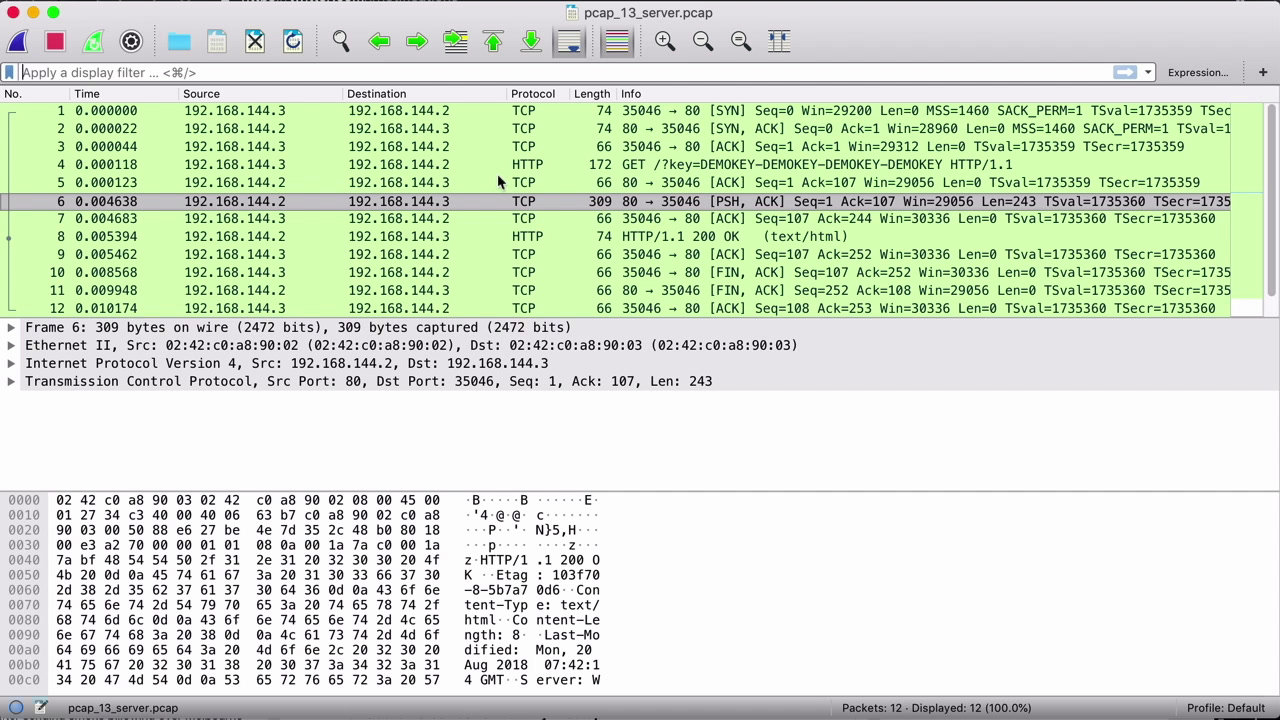Viewport: 1280px width, 720px height.
Task: Apply the display filter arrow button
Action: pos(1125,72)
